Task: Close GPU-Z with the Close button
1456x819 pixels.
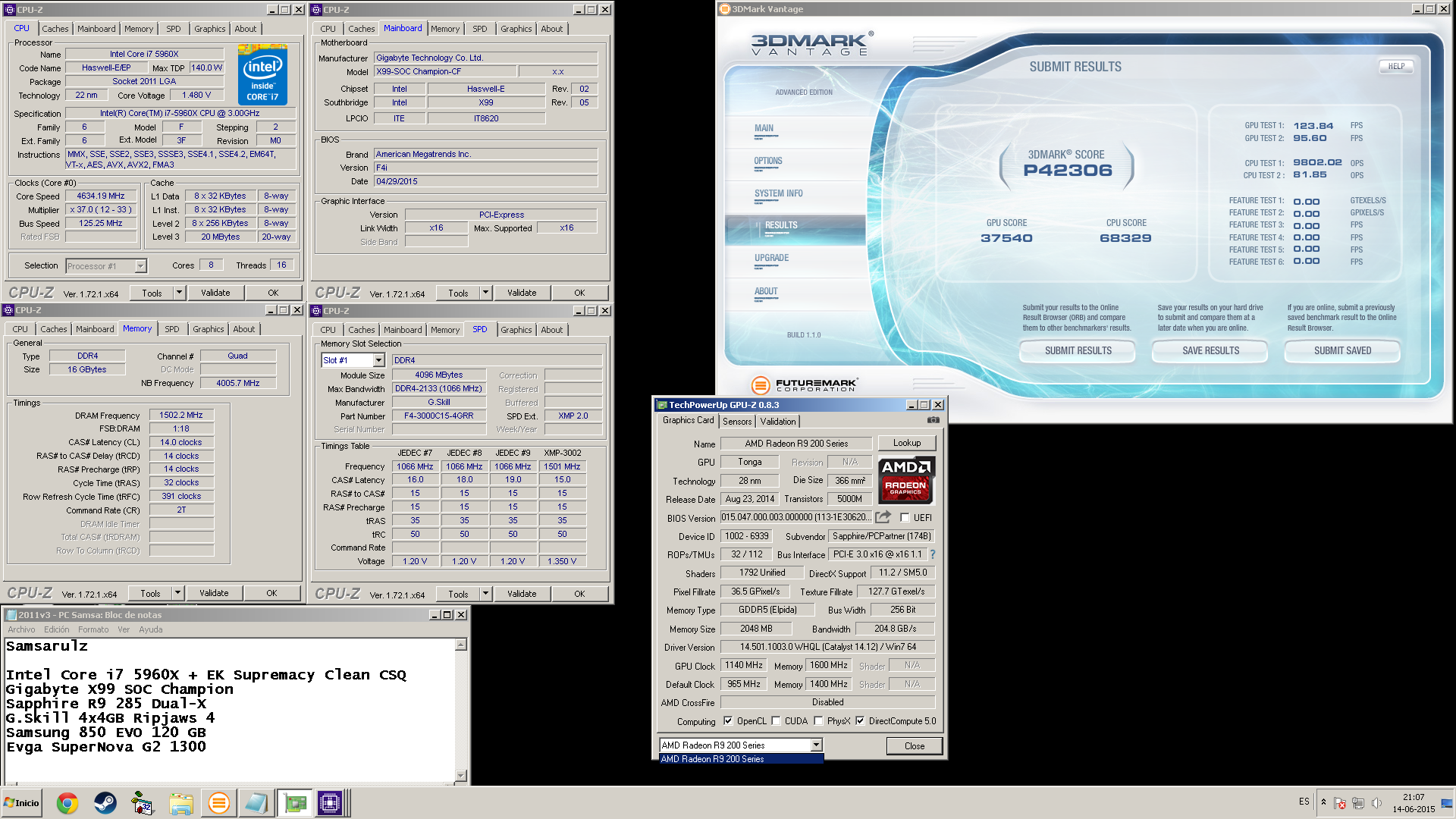Action: [915, 746]
